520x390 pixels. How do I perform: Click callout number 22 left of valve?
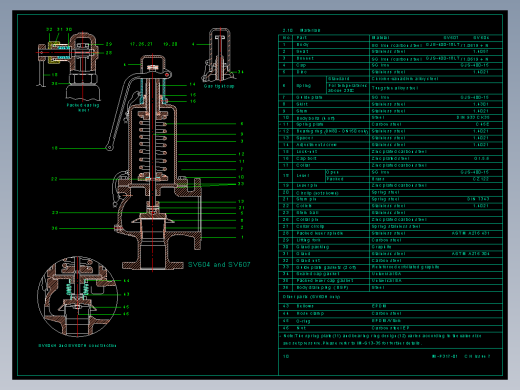54,179
